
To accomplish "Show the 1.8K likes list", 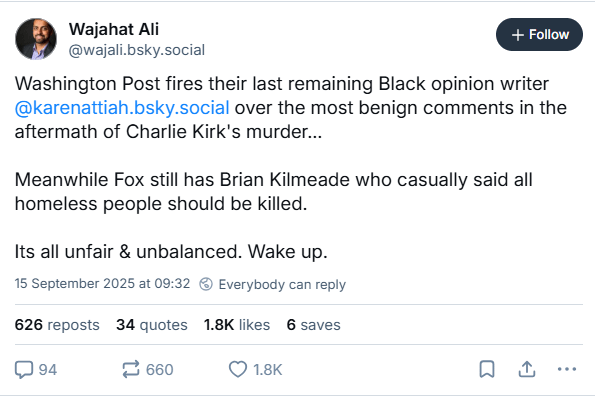I will (237, 325).
